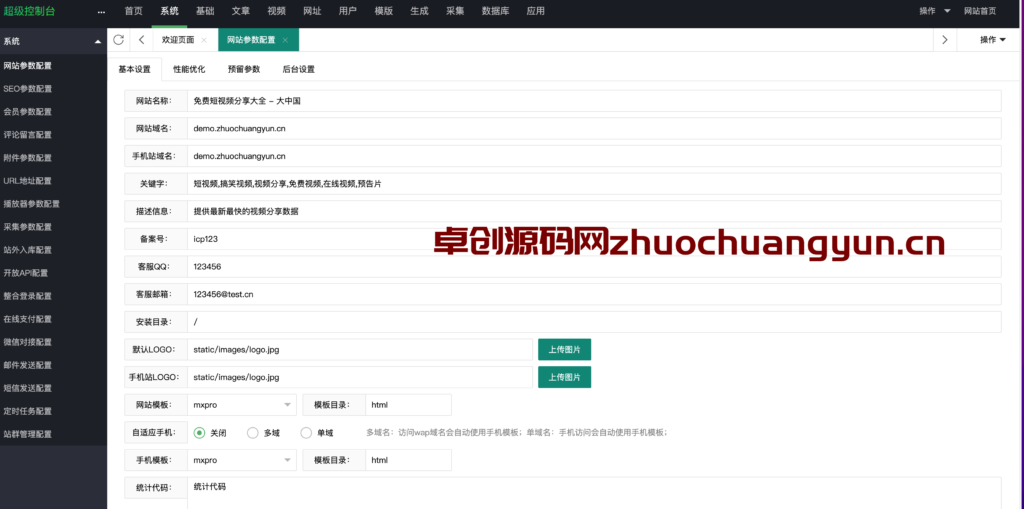Click the 默认LOGO path input field
This screenshot has width=1024, height=509.
(x=360, y=349)
